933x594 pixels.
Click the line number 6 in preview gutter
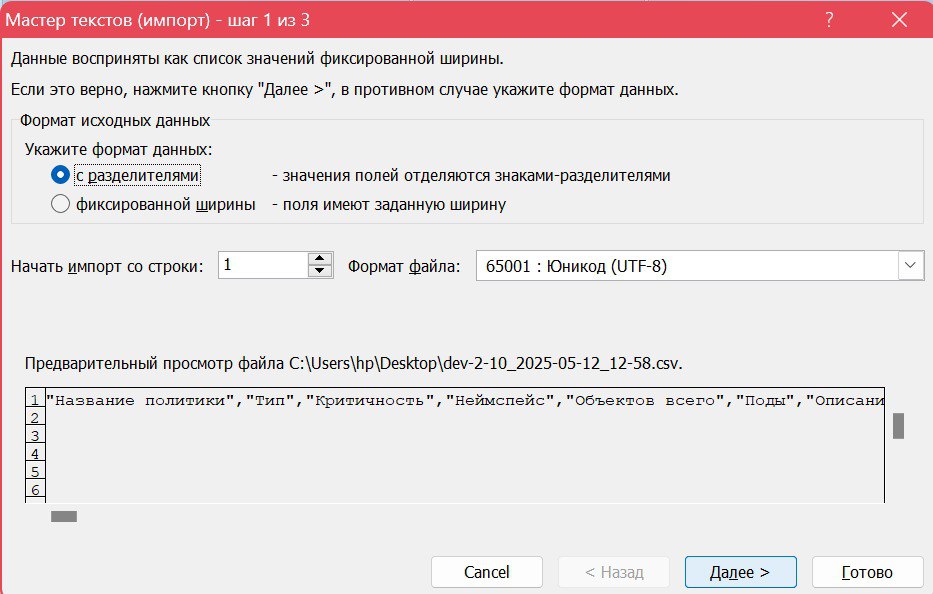click(x=35, y=489)
